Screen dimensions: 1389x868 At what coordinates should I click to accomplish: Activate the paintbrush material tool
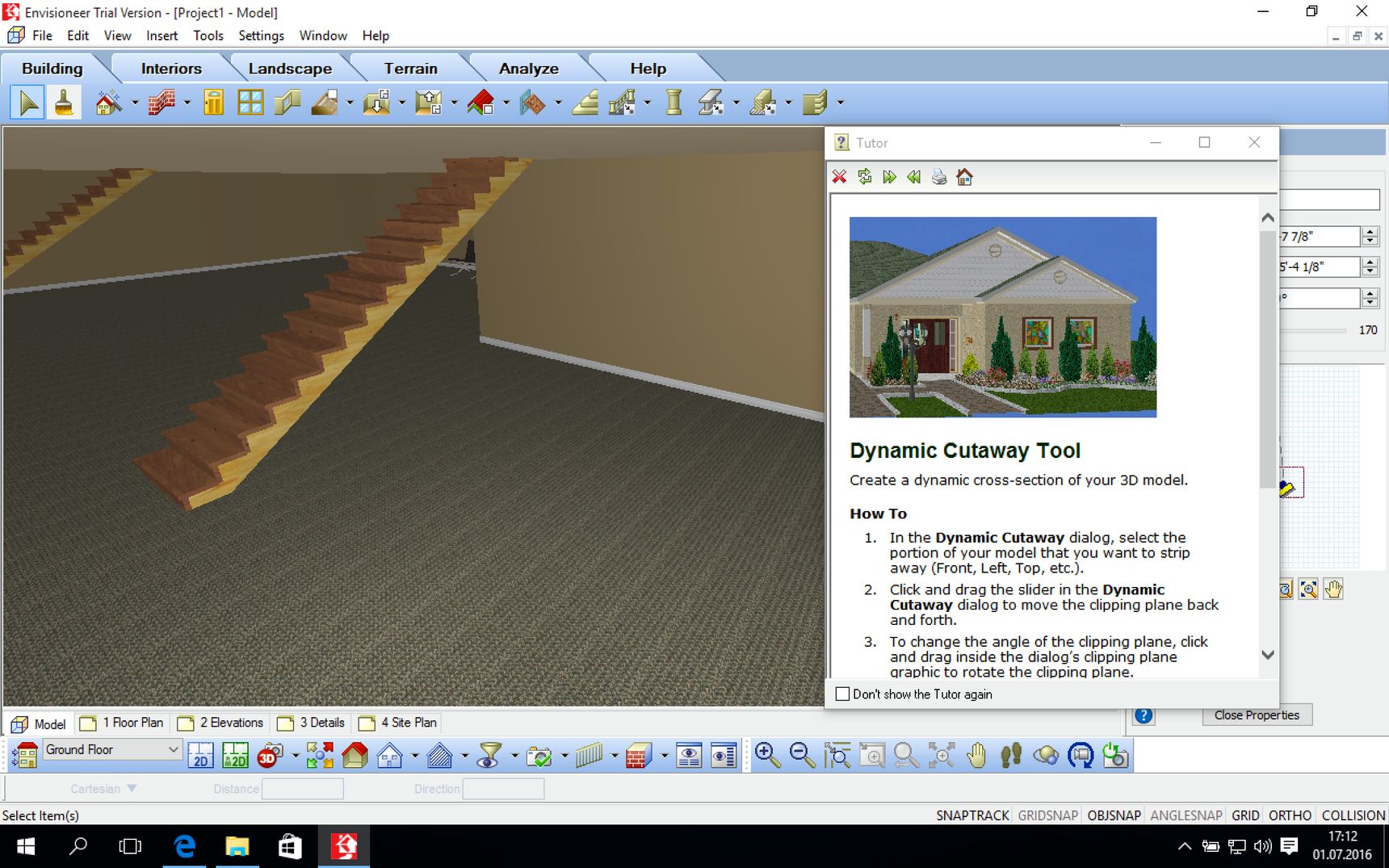coord(64,103)
